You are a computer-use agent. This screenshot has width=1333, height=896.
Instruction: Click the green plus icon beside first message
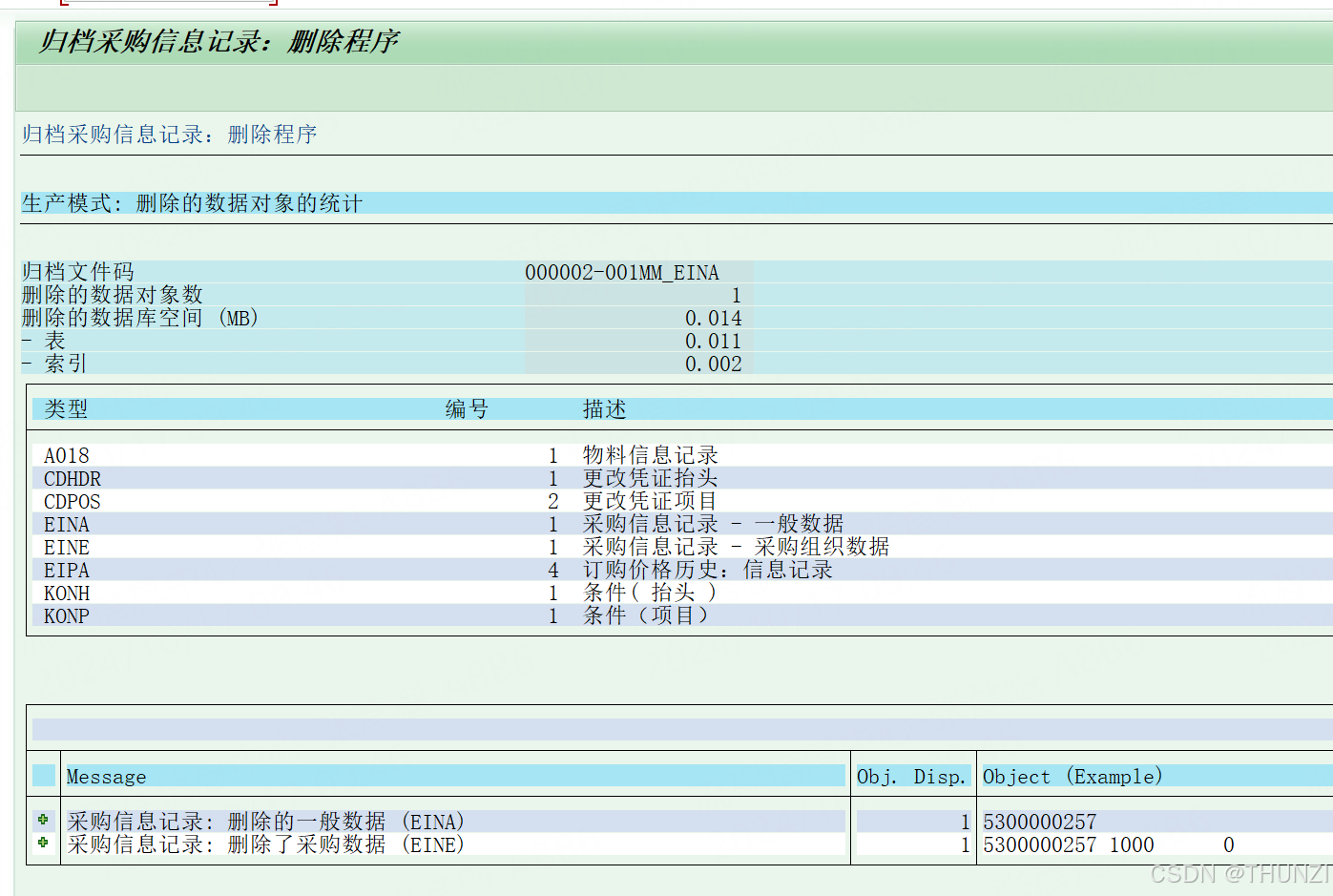coord(44,821)
